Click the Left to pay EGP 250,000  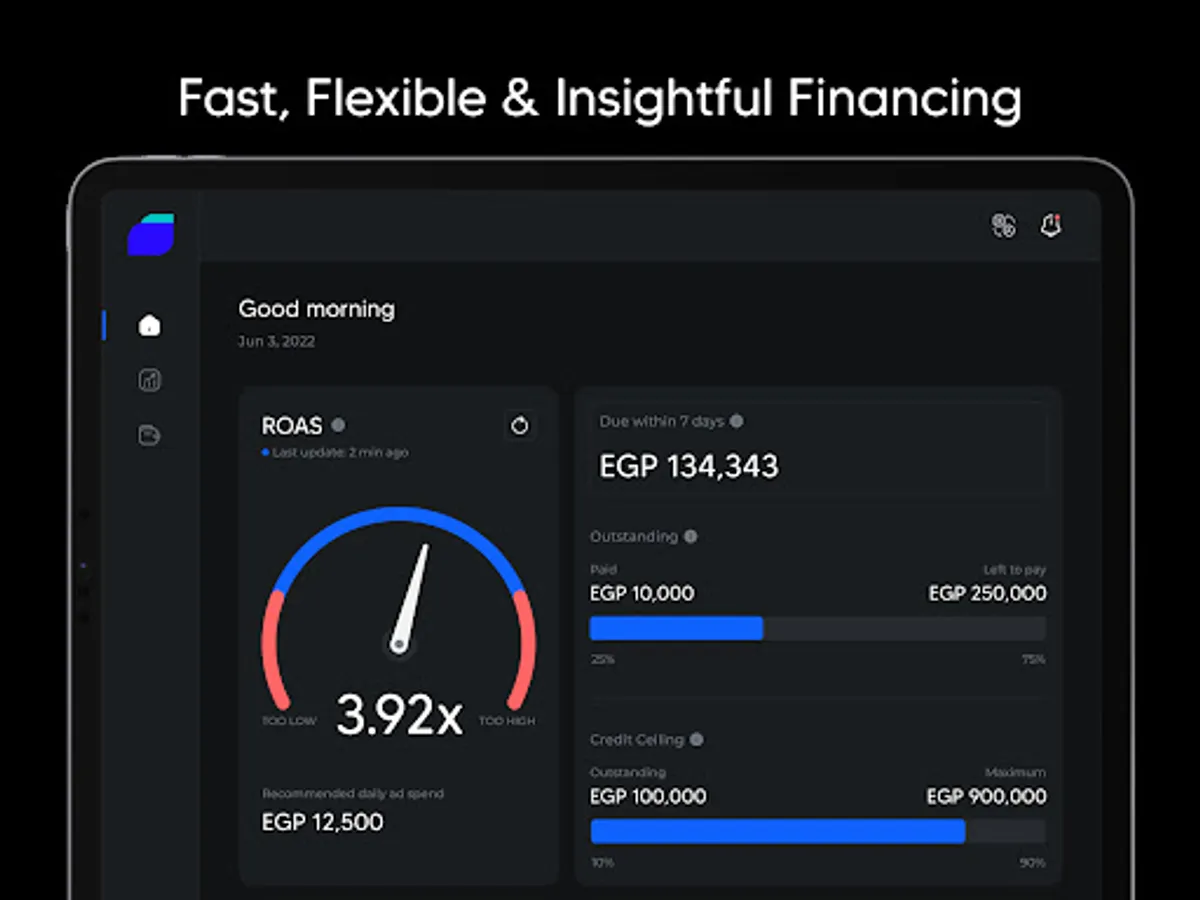[987, 593]
